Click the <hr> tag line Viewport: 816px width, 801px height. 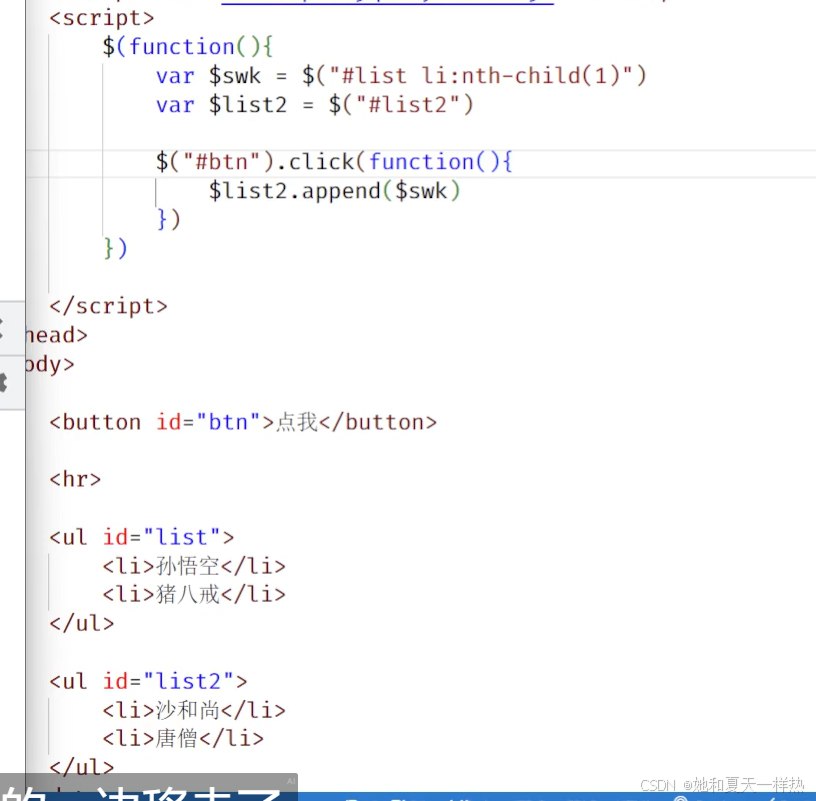(x=75, y=480)
